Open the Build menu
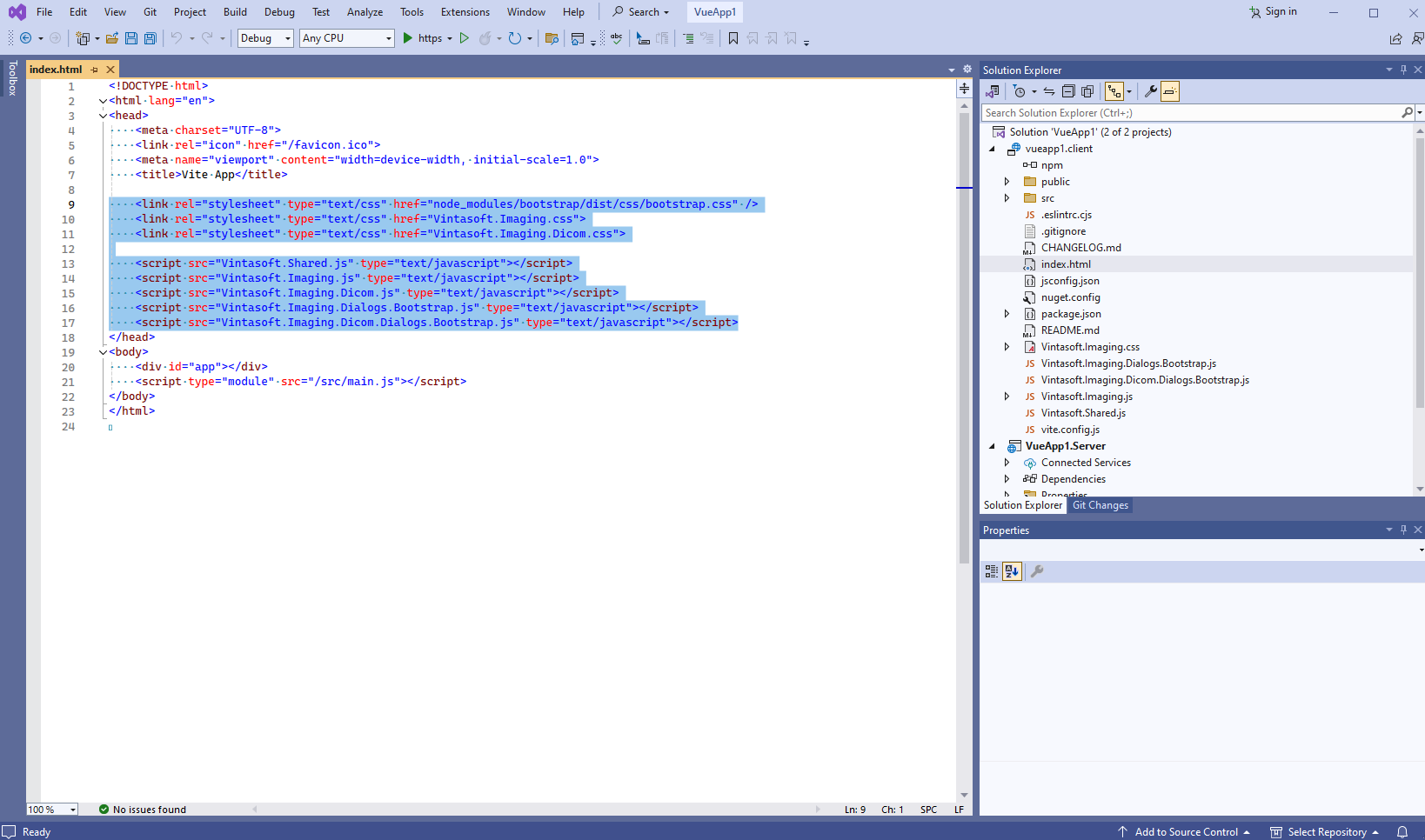1425x840 pixels. tap(235, 12)
